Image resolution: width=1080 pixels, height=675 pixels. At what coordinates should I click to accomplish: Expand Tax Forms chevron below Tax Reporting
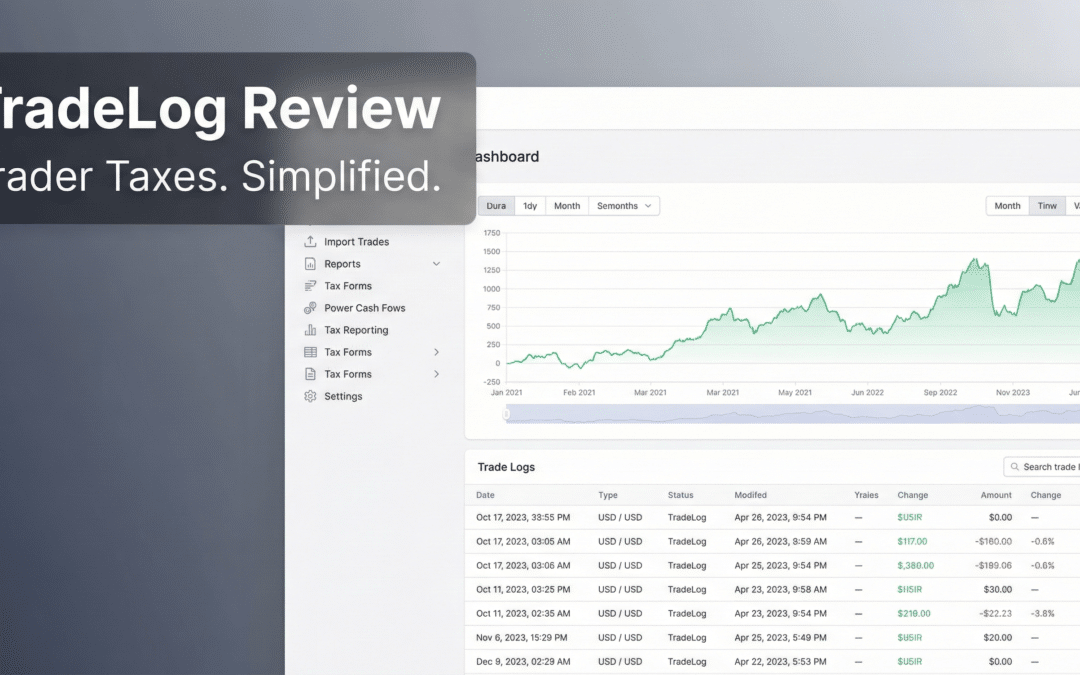436,352
